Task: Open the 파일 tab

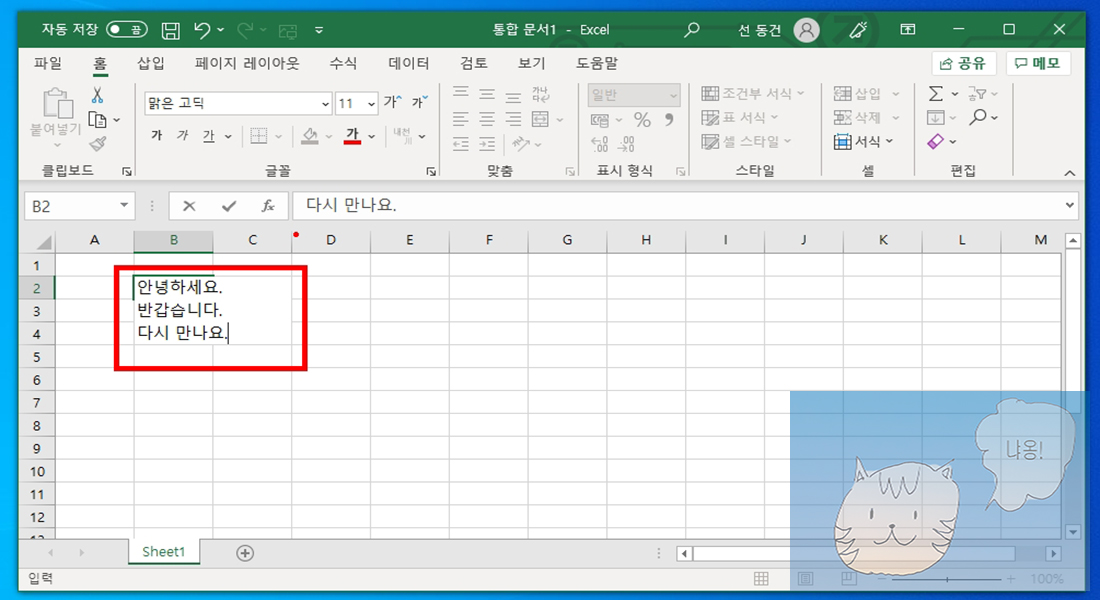Action: (48, 63)
